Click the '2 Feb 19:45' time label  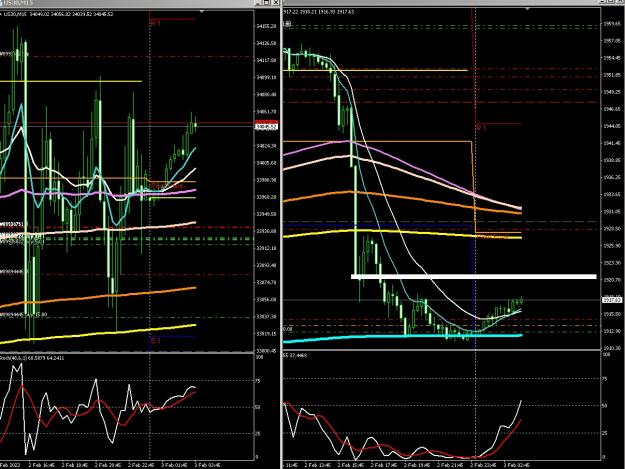click(417, 465)
